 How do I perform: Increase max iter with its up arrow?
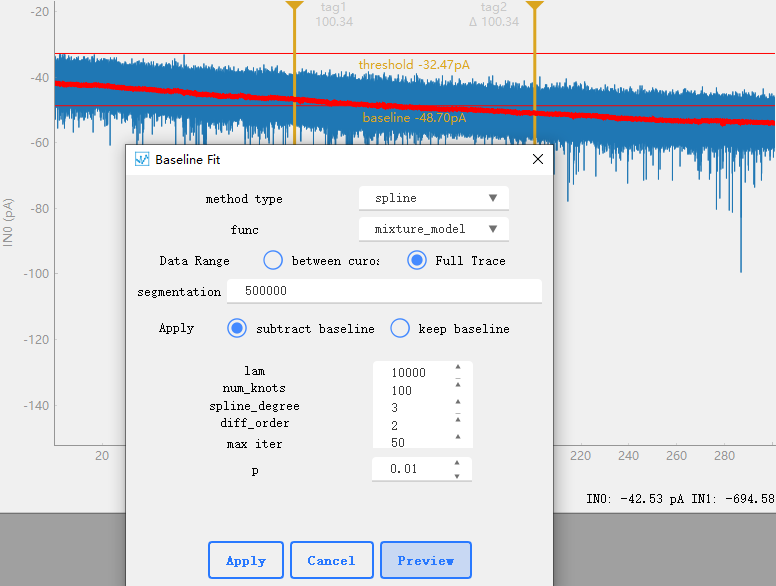[458, 437]
